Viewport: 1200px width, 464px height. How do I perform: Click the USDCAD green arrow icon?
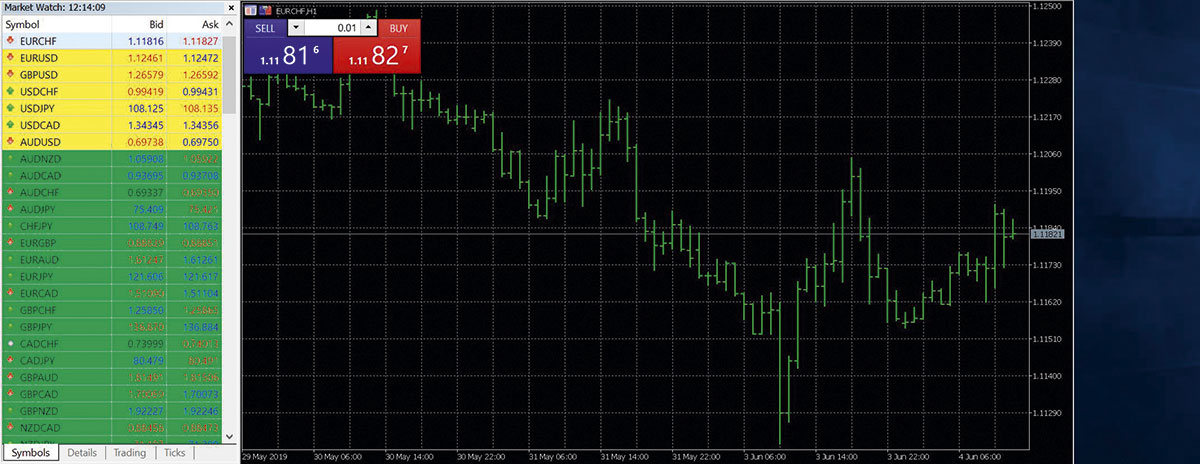9,125
